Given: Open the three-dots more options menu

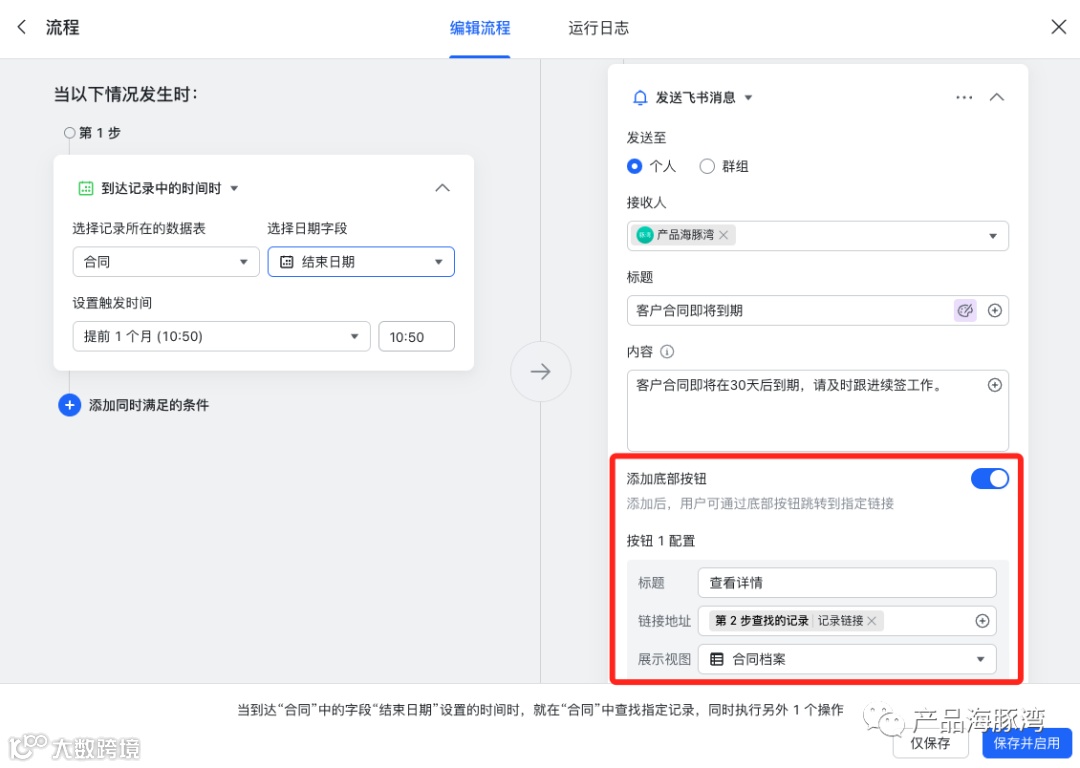Looking at the screenshot, I should click(x=964, y=98).
